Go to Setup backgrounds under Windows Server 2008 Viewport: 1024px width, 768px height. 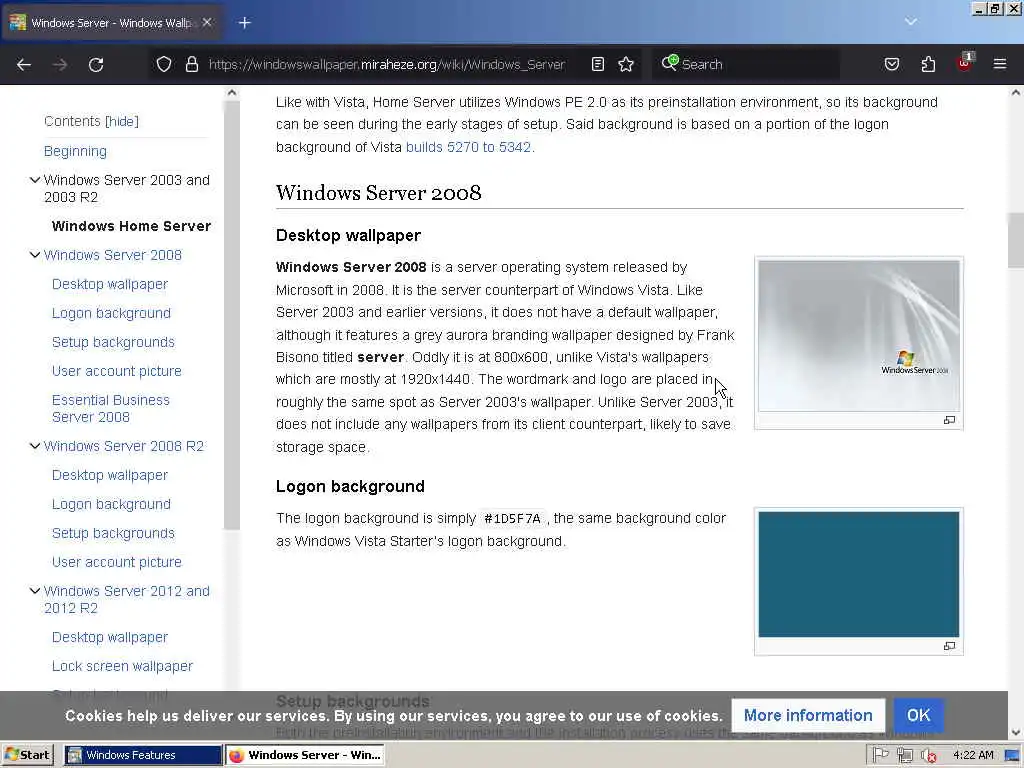pyautogui.click(x=113, y=342)
